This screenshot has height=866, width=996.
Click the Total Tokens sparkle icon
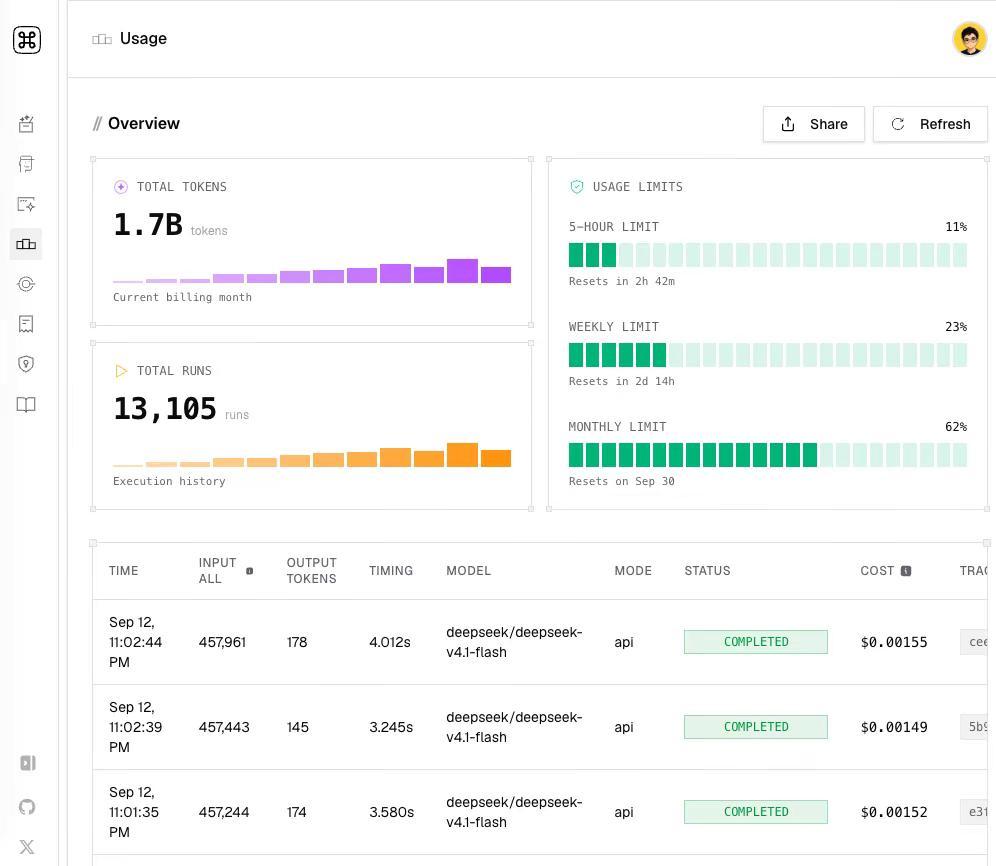(121, 187)
